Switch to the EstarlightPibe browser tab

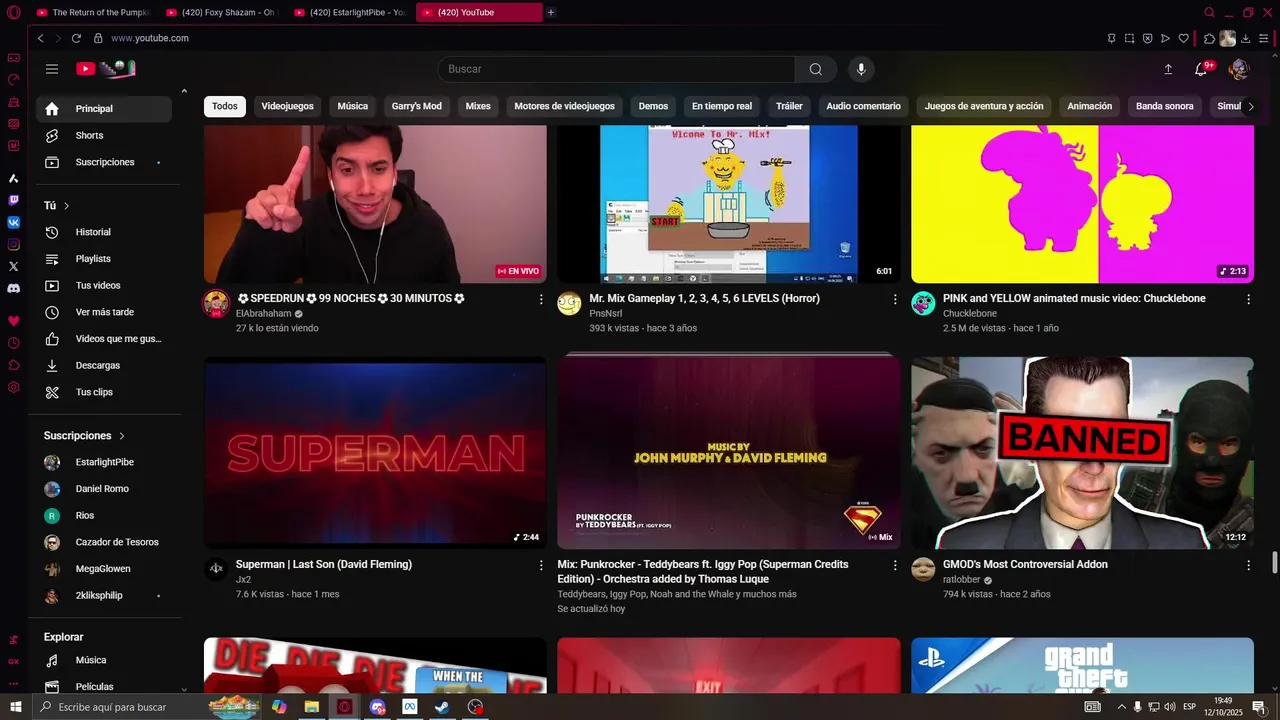point(350,12)
